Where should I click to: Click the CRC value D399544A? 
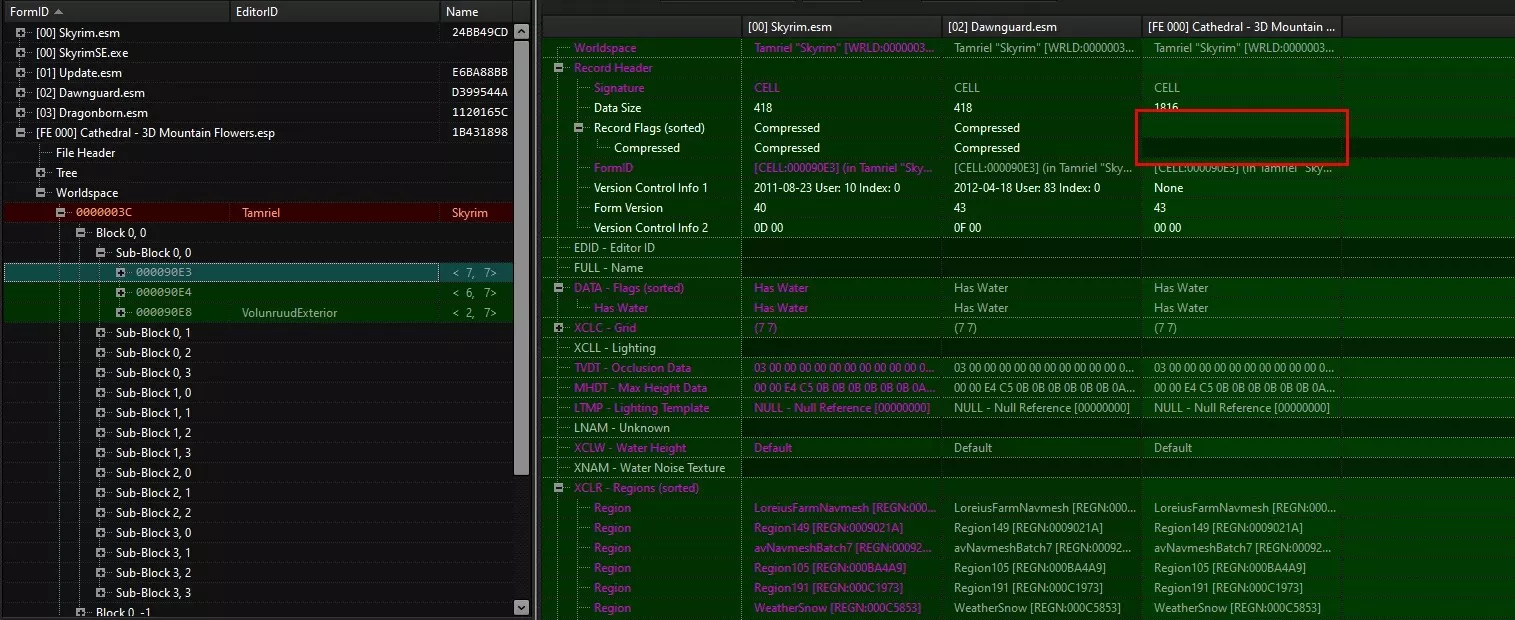(x=480, y=93)
